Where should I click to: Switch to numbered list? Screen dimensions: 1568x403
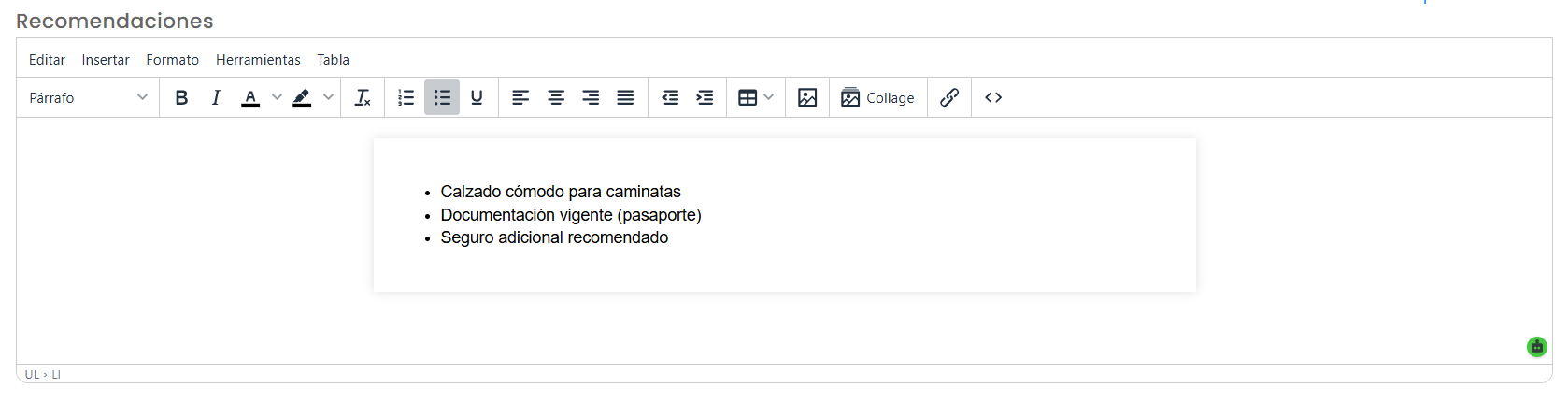406,97
